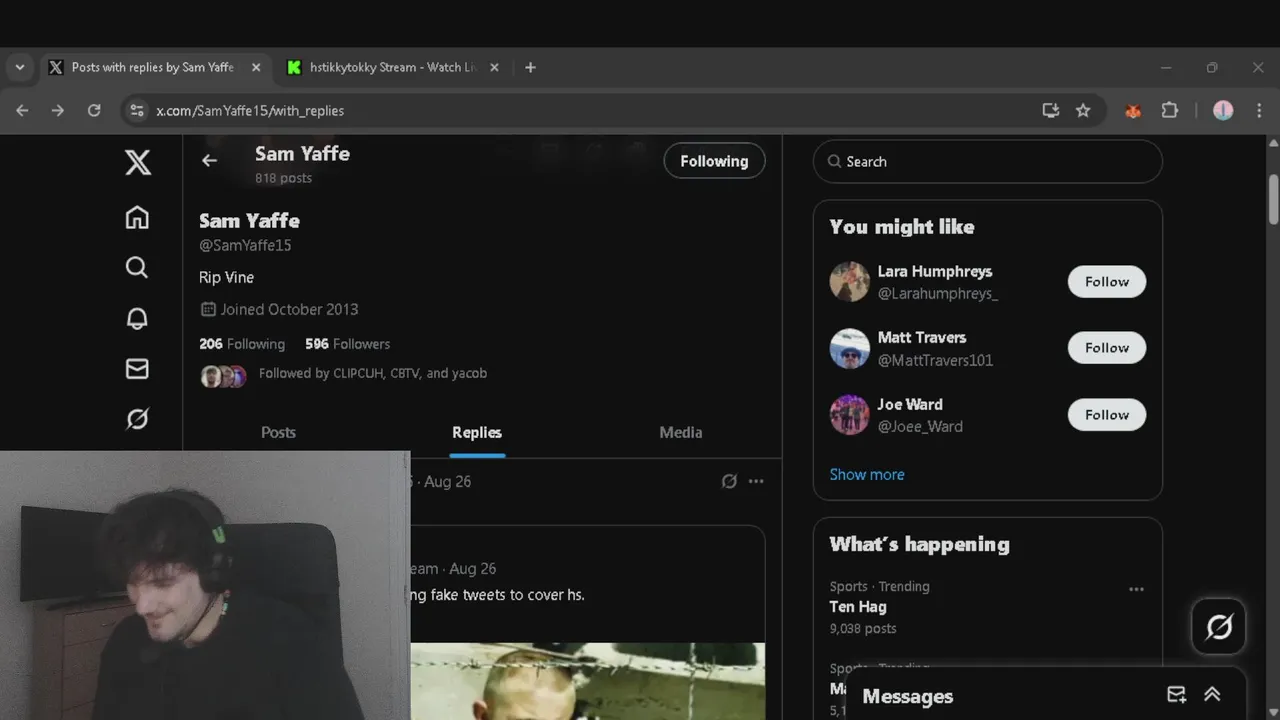The height and width of the screenshot is (720, 1280).
Task: Switch to the Posts profile tab
Action: coord(278,432)
